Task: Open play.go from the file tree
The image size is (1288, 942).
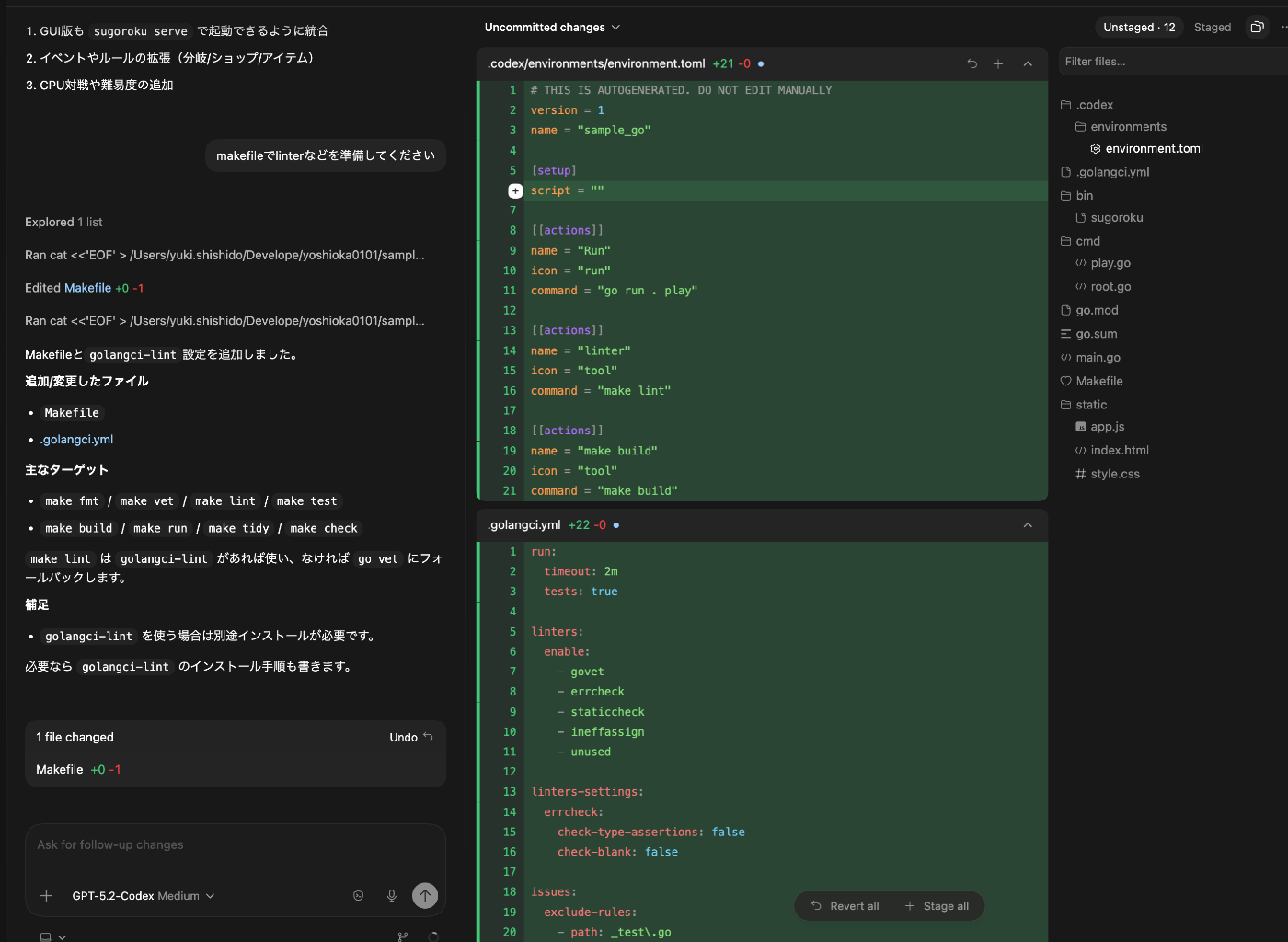Action: (x=1102, y=263)
